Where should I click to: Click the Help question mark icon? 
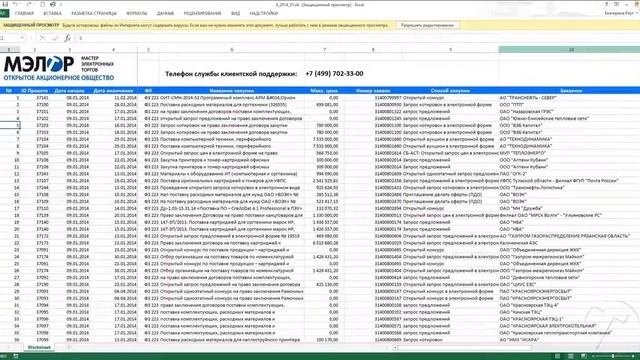[606, 4]
